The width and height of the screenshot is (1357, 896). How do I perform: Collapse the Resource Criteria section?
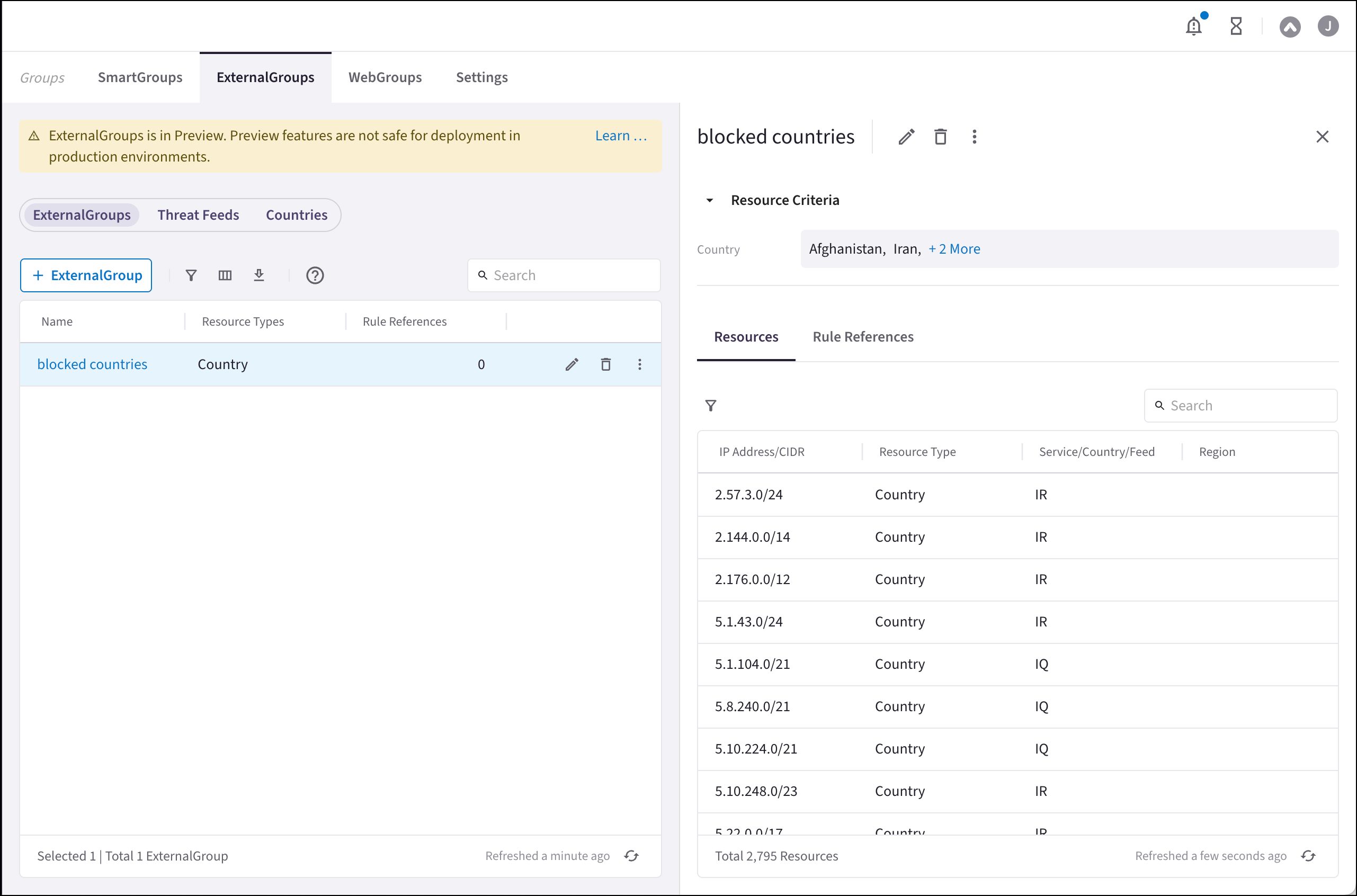(x=709, y=201)
